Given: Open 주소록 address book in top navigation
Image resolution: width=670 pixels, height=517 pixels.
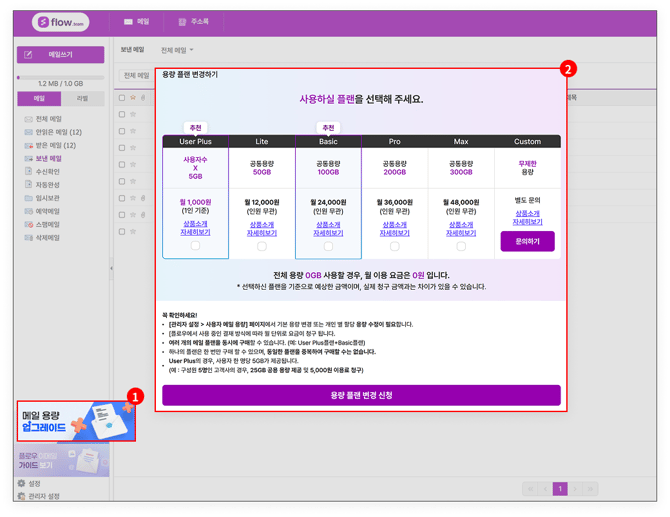Looking at the screenshot, I should (x=193, y=21).
